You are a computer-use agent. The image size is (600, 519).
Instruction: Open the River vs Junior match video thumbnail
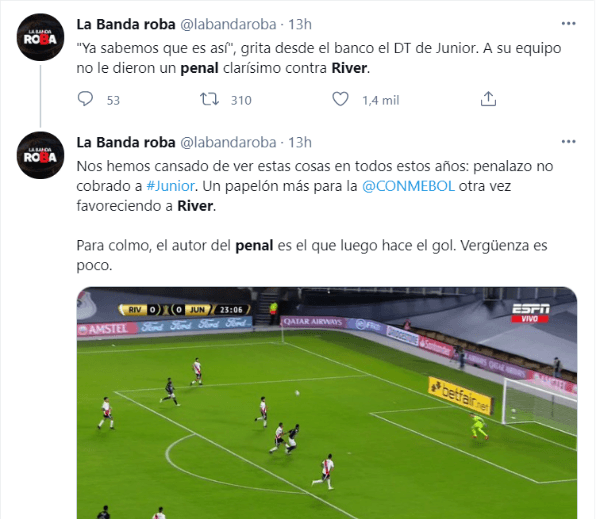point(327,403)
